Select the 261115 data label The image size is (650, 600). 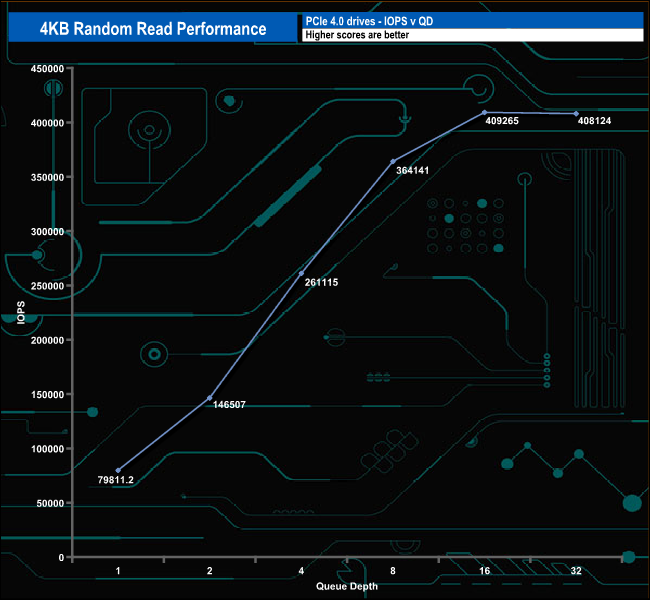(x=322, y=282)
